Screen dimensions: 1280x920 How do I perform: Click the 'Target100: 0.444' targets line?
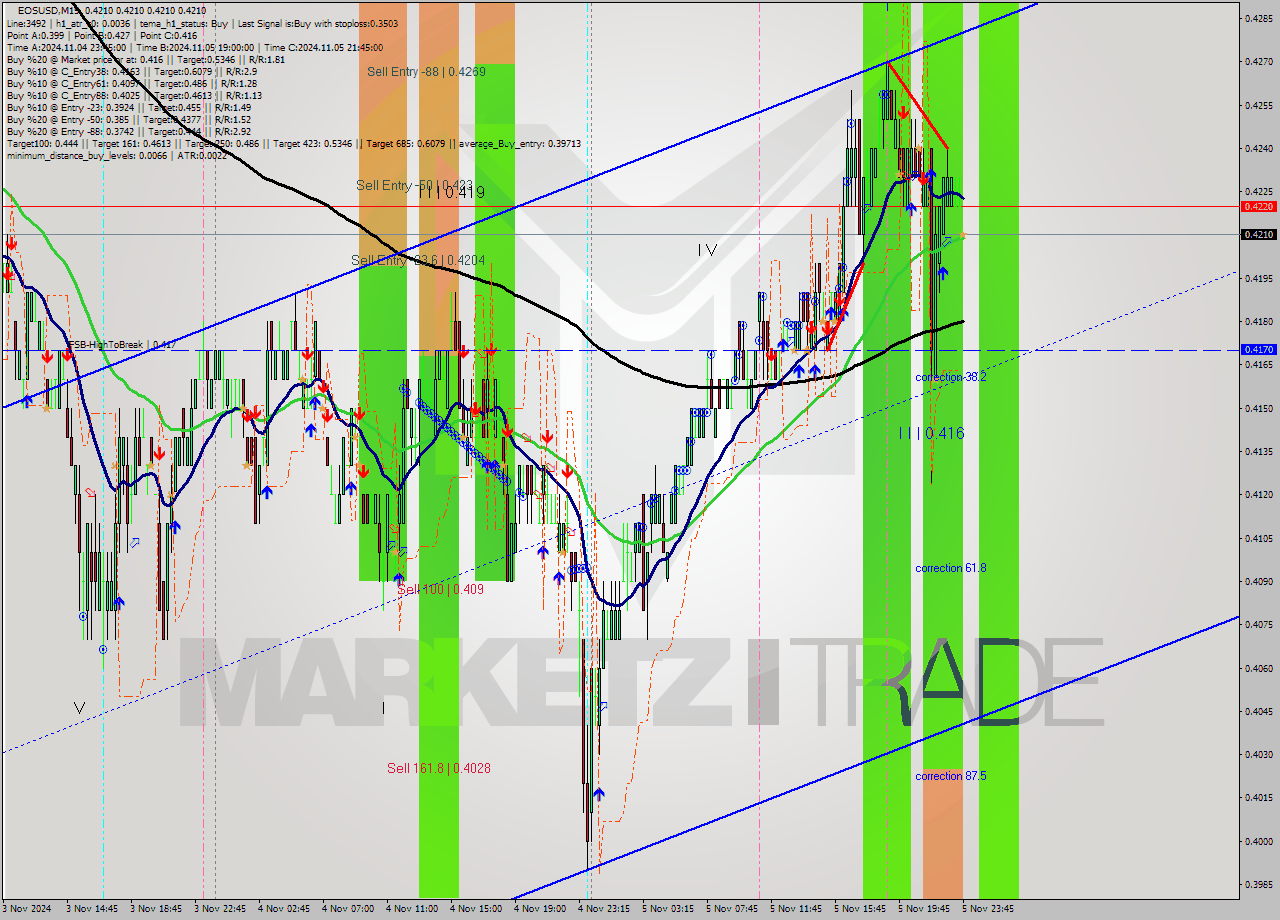click(293, 143)
